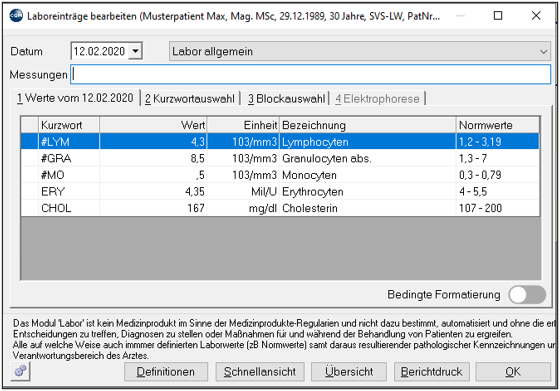Click the Normwerte column header
This screenshot has height=391, width=560.
pos(498,125)
